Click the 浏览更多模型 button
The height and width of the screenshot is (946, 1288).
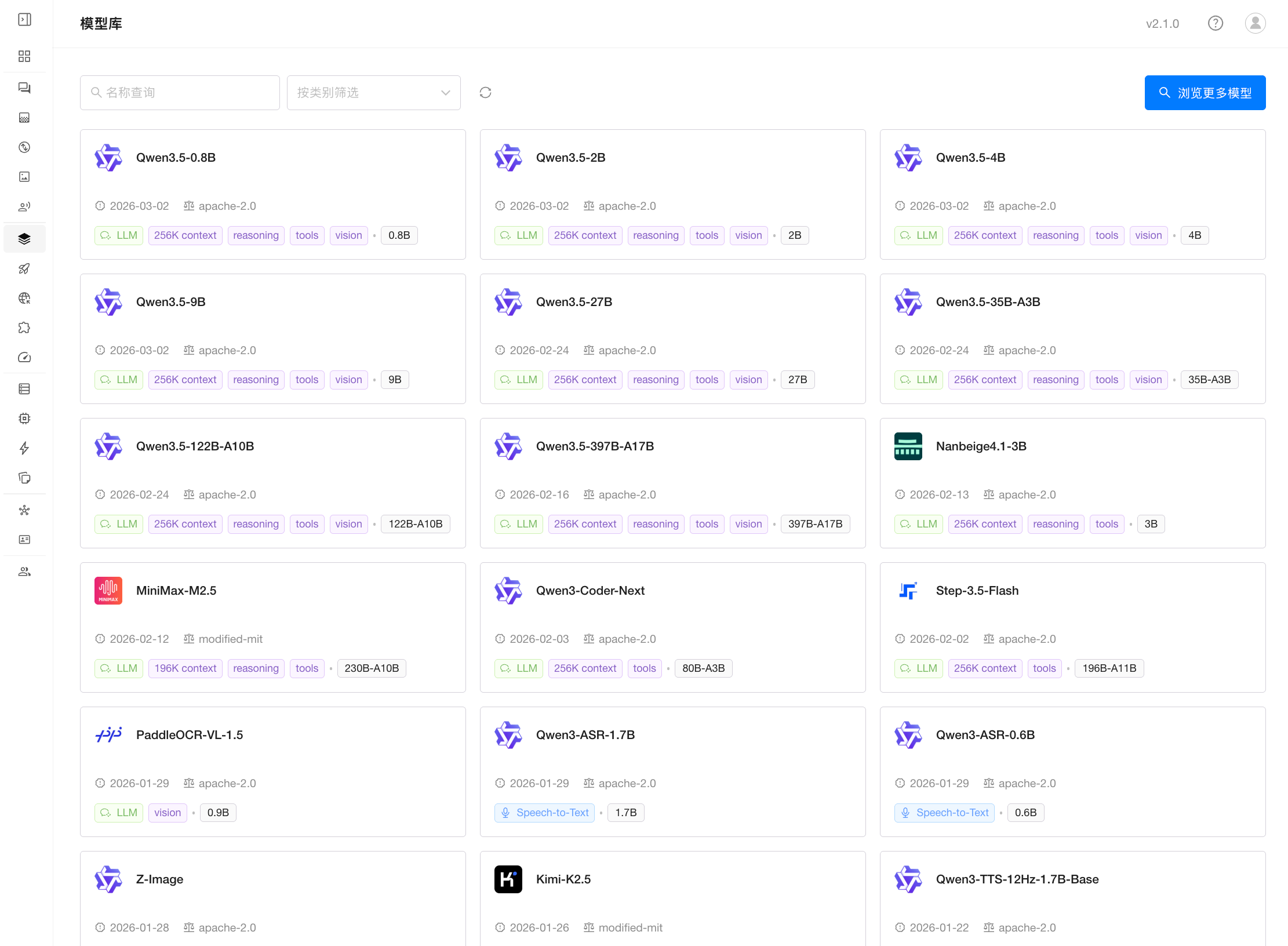click(x=1205, y=93)
